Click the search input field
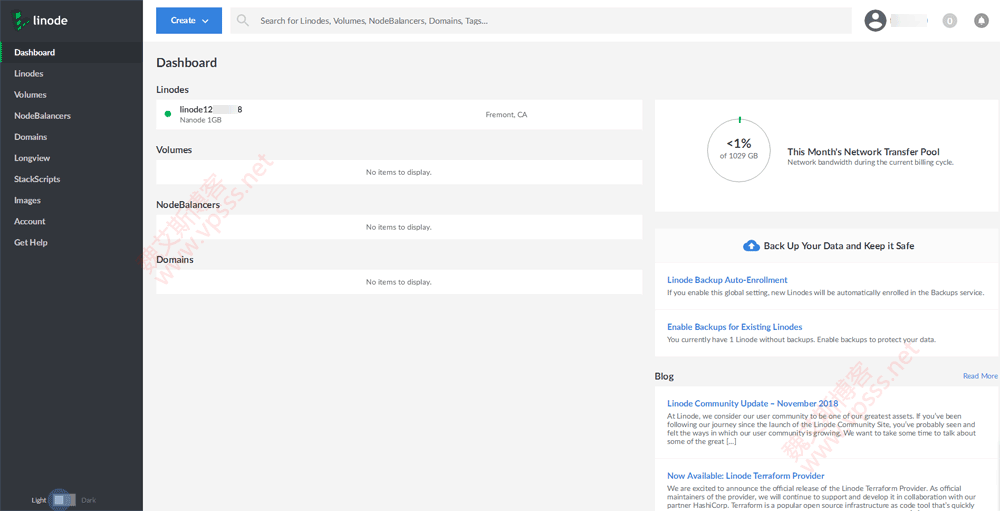The image size is (1000, 511). click(540, 20)
